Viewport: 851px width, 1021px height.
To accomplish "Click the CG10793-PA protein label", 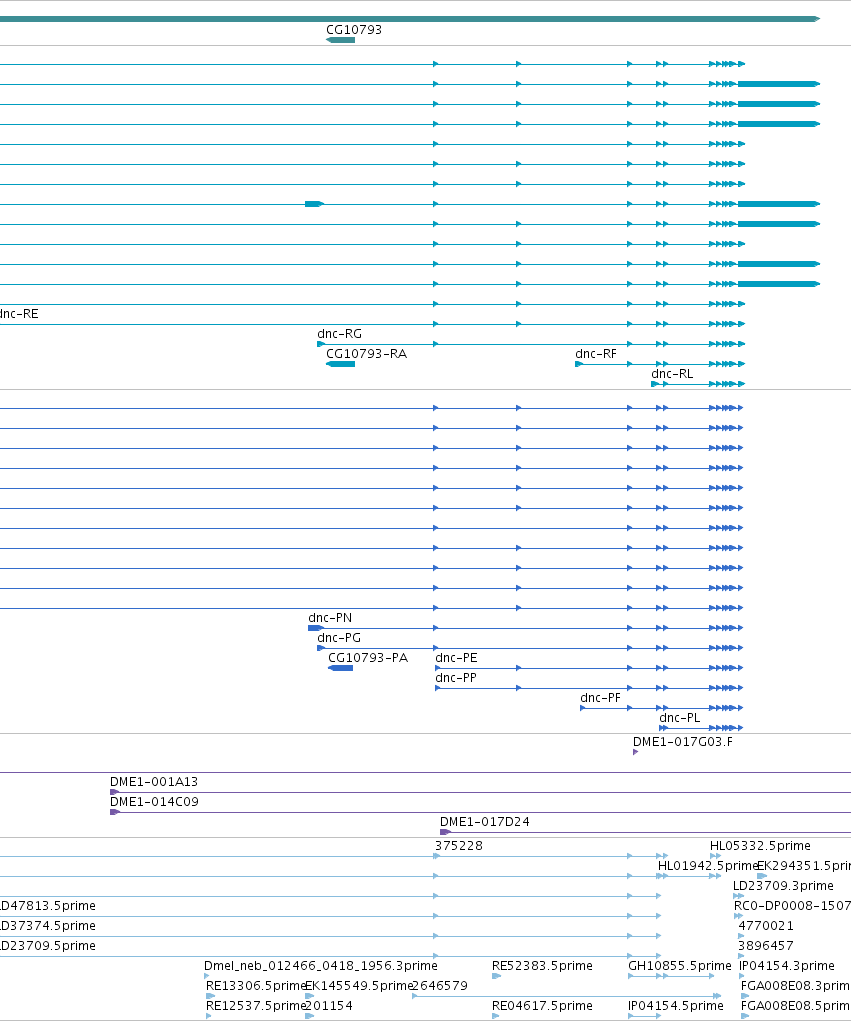I will (x=368, y=658).
